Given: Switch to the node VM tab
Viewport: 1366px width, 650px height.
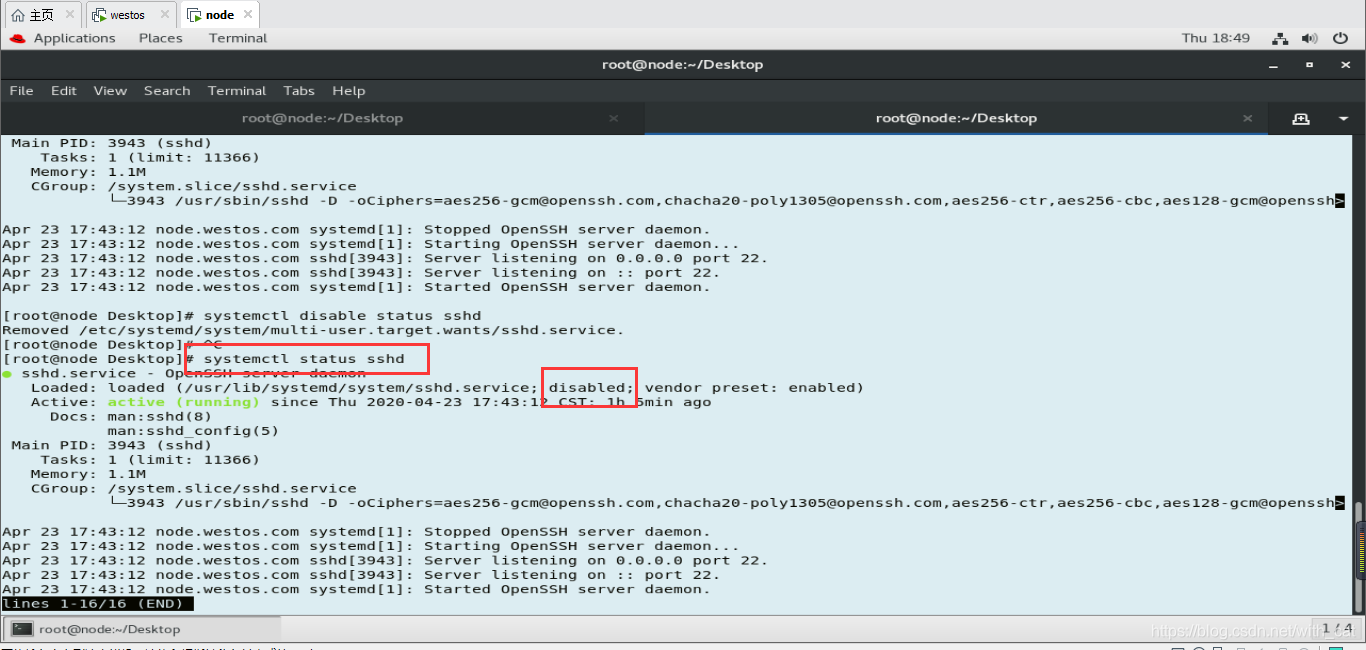Looking at the screenshot, I should tap(220, 15).
